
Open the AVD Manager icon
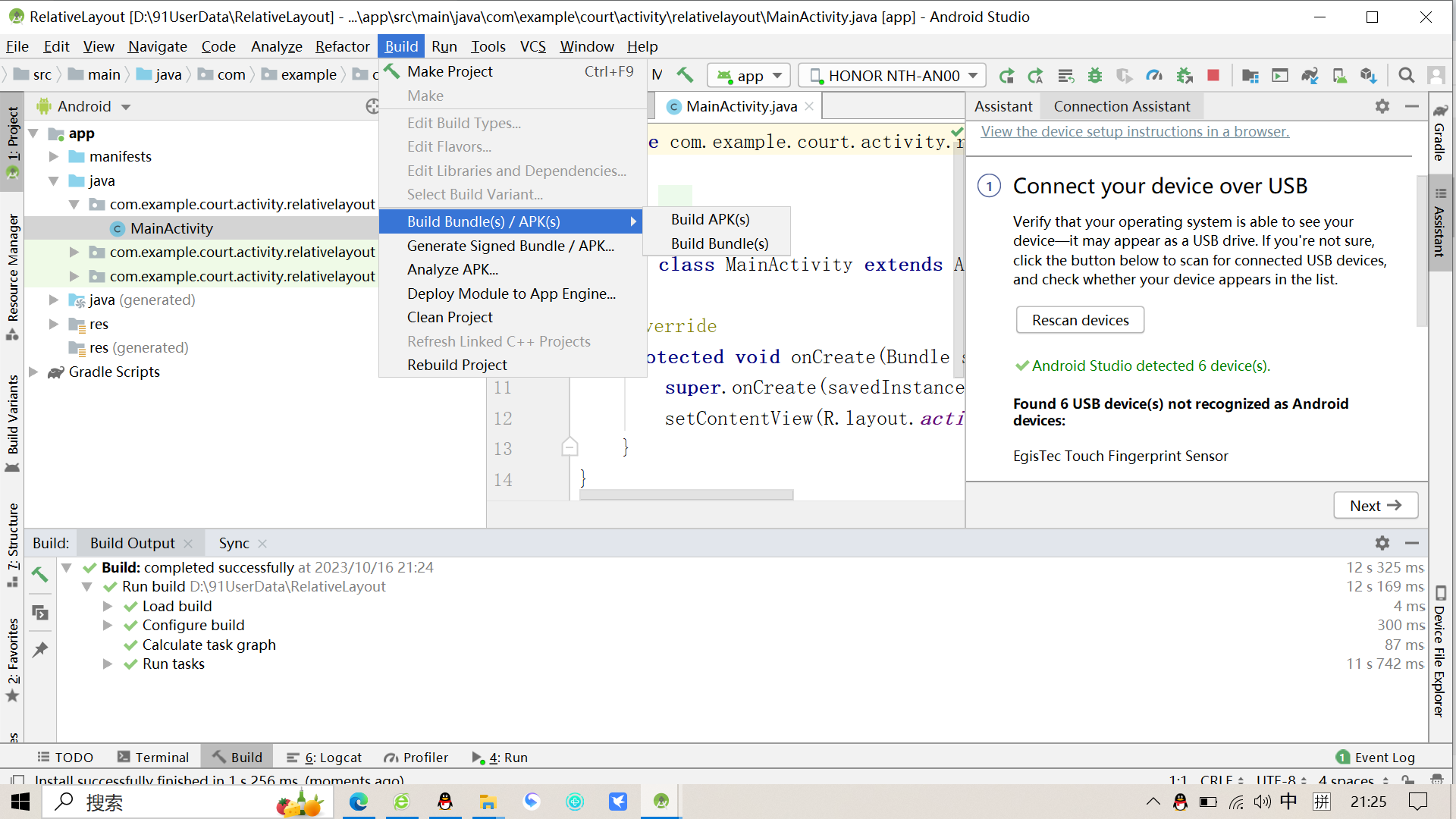1339,75
